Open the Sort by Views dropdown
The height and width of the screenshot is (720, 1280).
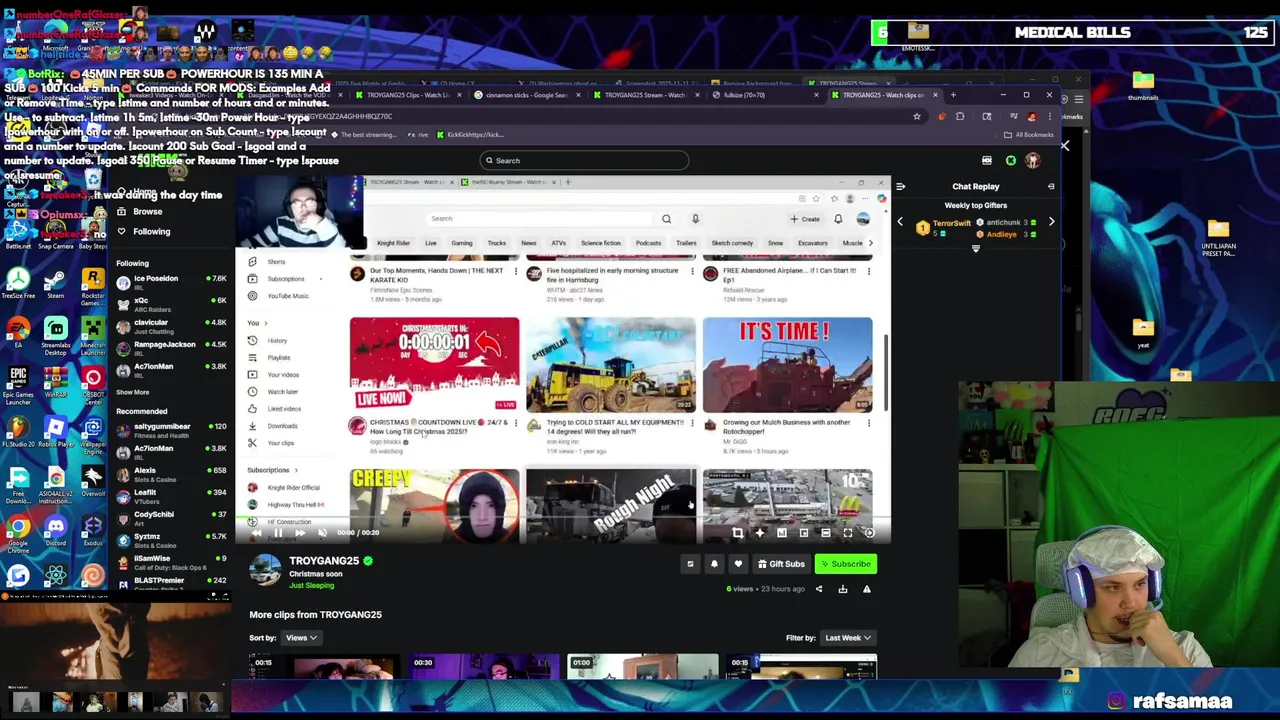coord(301,638)
